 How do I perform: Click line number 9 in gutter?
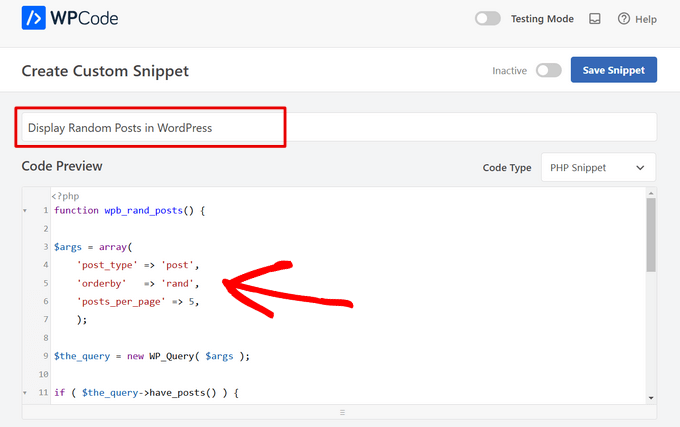[46, 356]
